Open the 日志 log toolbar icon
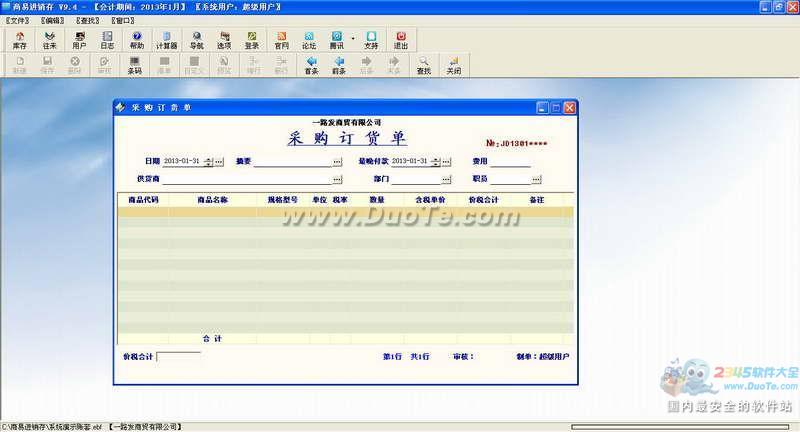 [107, 40]
